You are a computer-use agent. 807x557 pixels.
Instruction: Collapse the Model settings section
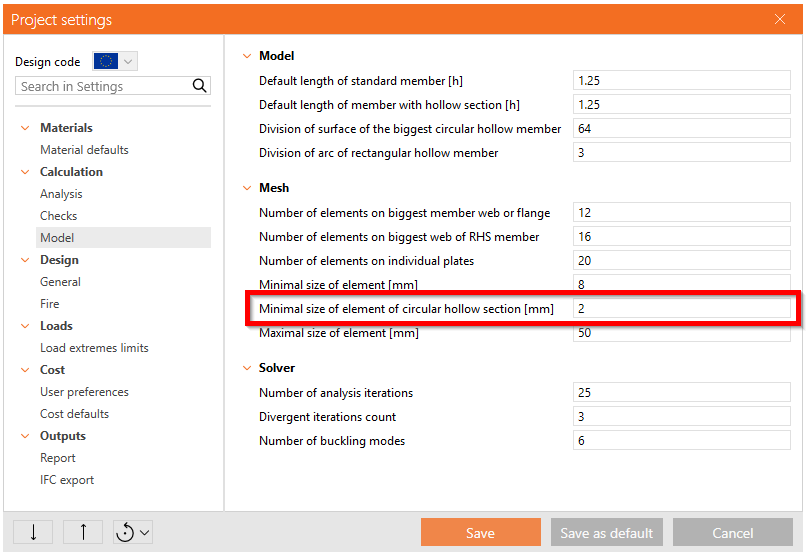click(247, 56)
